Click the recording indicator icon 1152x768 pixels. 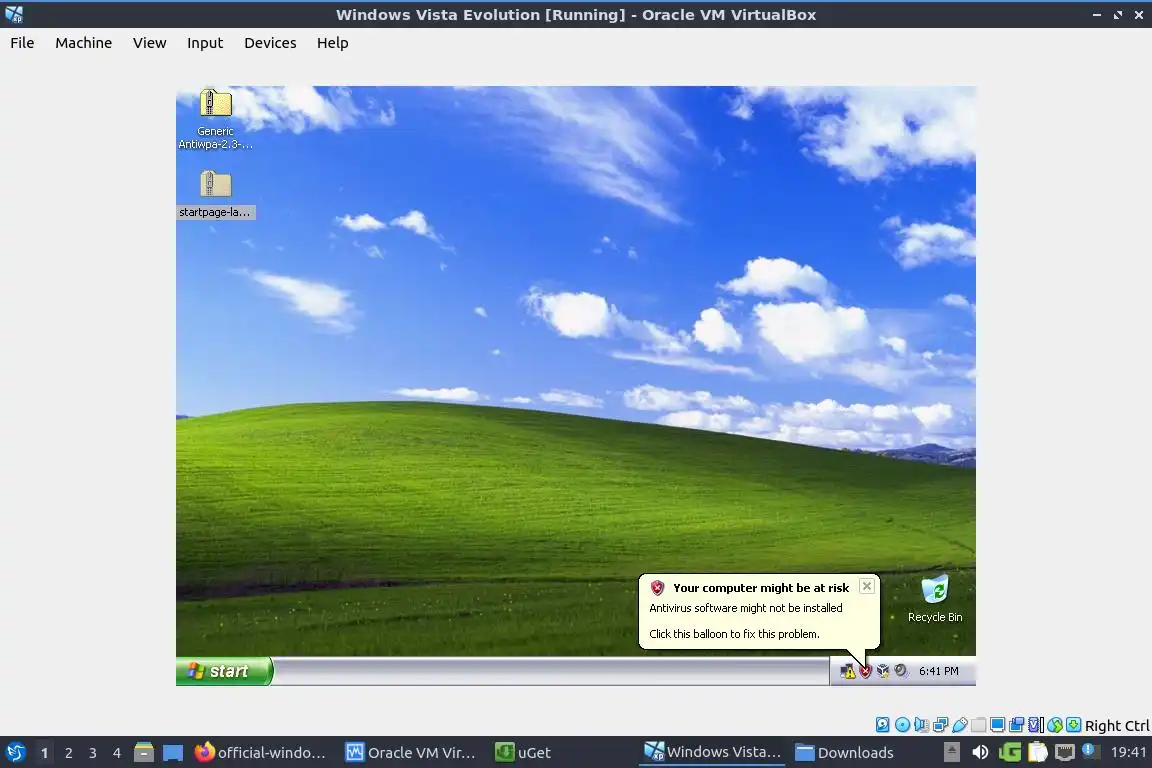(x=1016, y=725)
